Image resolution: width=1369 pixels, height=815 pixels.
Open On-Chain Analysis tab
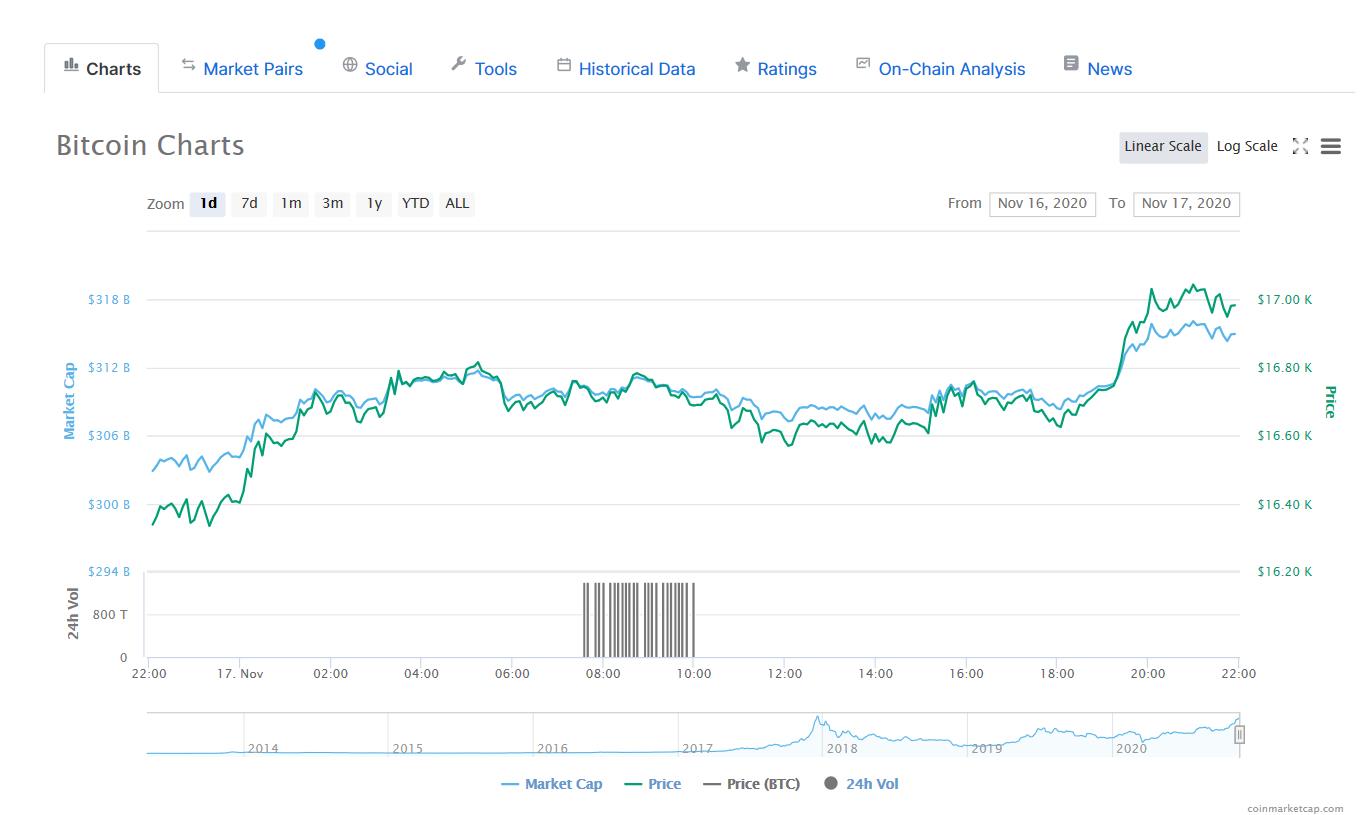coord(940,68)
